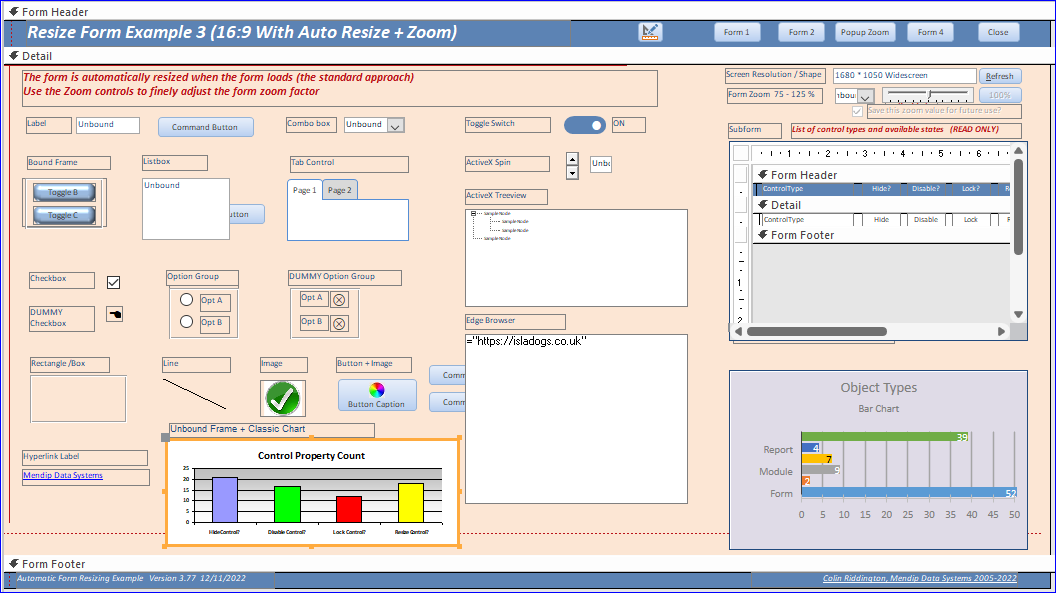Viewport: 1056px width, 593px height.
Task: Select the main Form Footer section arrow icon
Action: 13,563
